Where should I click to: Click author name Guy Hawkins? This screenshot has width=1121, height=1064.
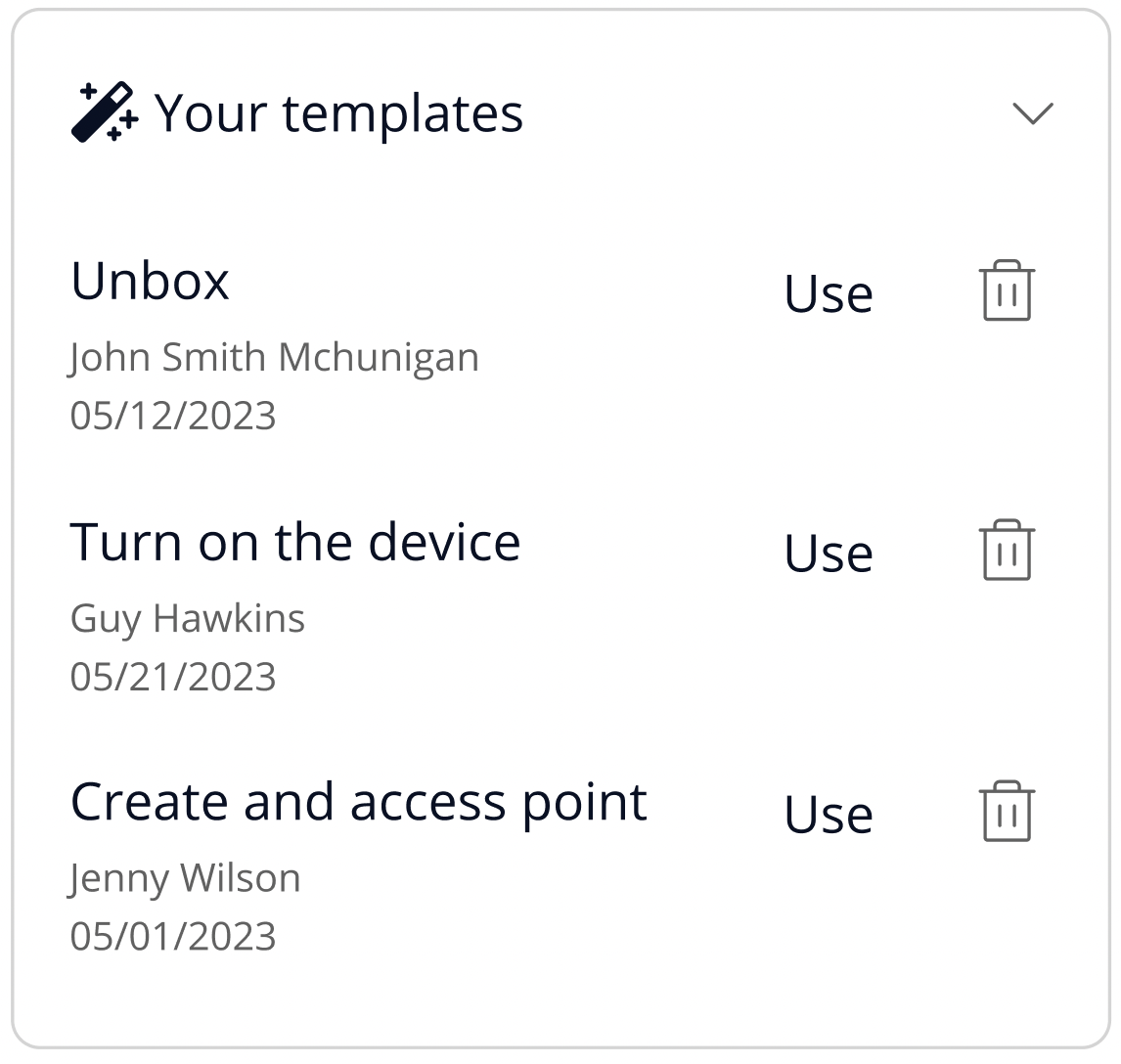(188, 618)
